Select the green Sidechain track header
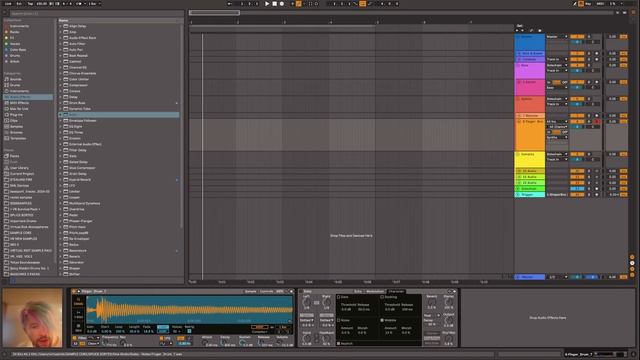 coord(529,189)
